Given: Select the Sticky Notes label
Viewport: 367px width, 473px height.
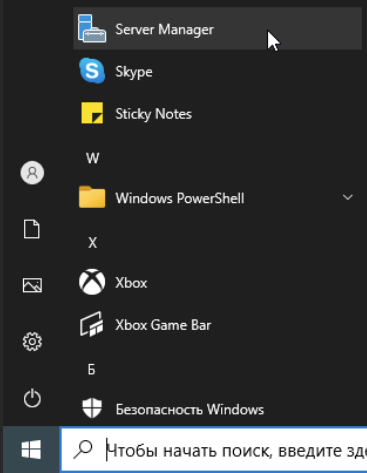Looking at the screenshot, I should (x=153, y=114).
